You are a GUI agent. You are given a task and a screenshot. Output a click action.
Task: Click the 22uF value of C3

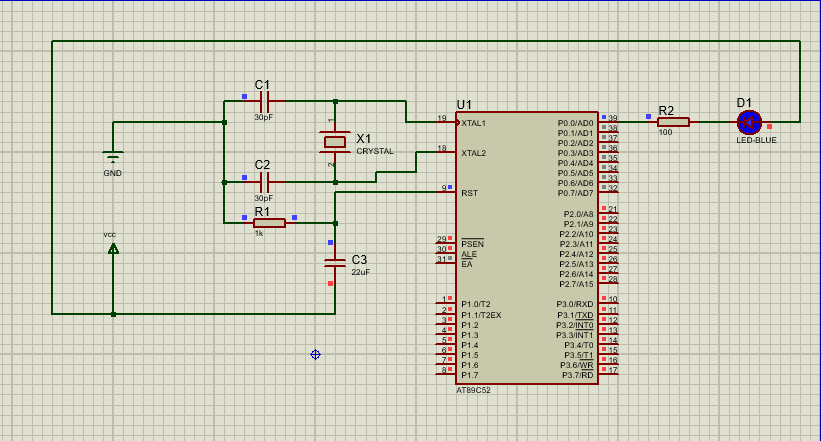[x=361, y=272]
